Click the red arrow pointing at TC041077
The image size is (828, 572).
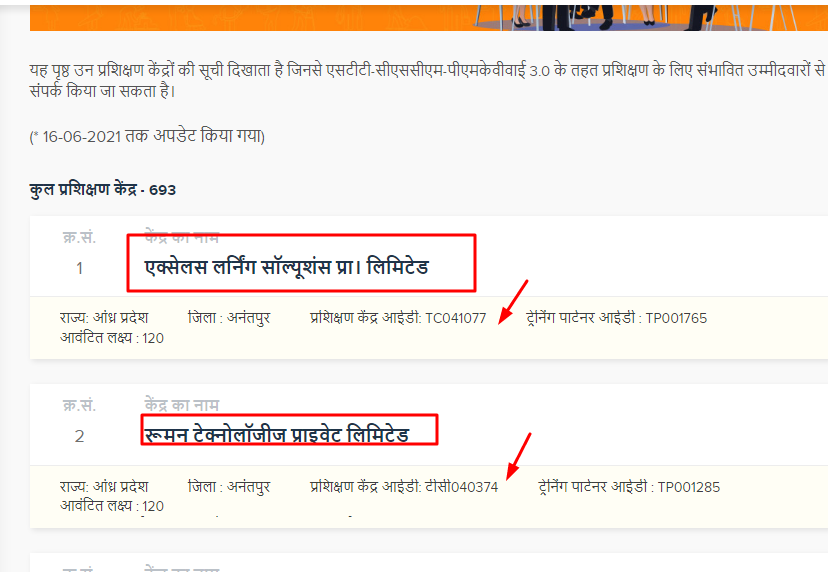click(x=513, y=301)
